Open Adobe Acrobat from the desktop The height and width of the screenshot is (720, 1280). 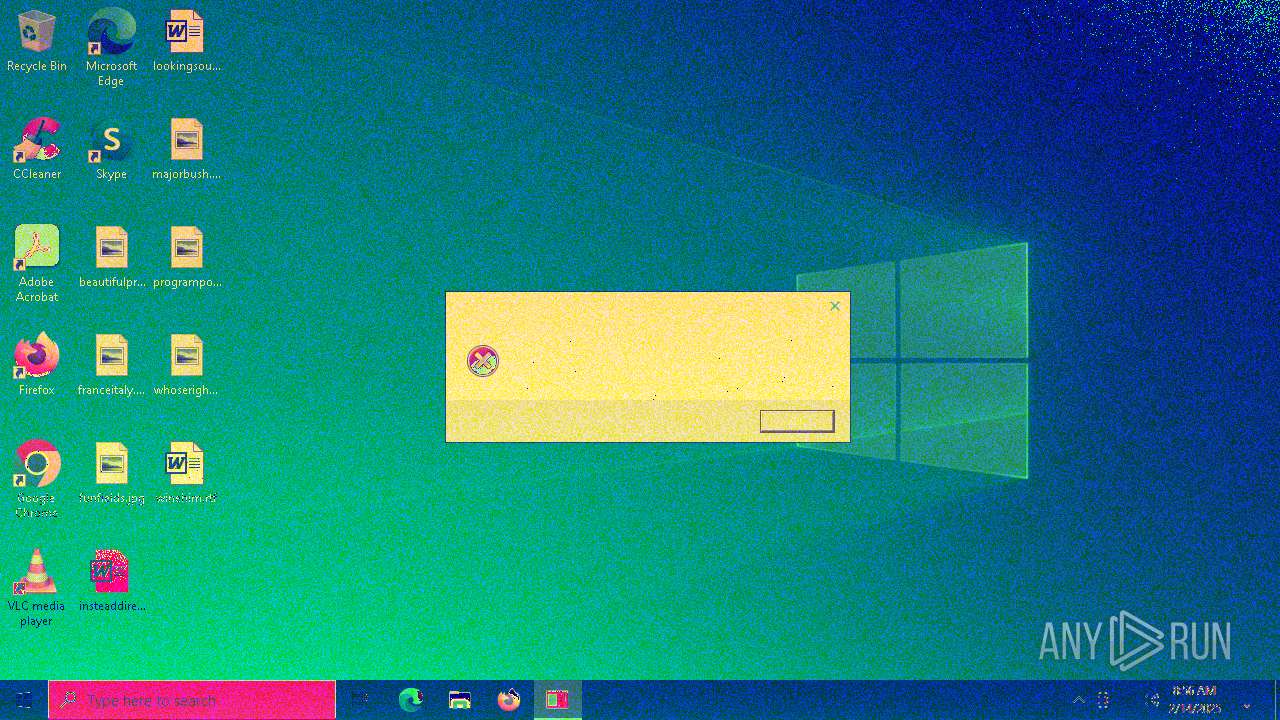tap(37, 264)
